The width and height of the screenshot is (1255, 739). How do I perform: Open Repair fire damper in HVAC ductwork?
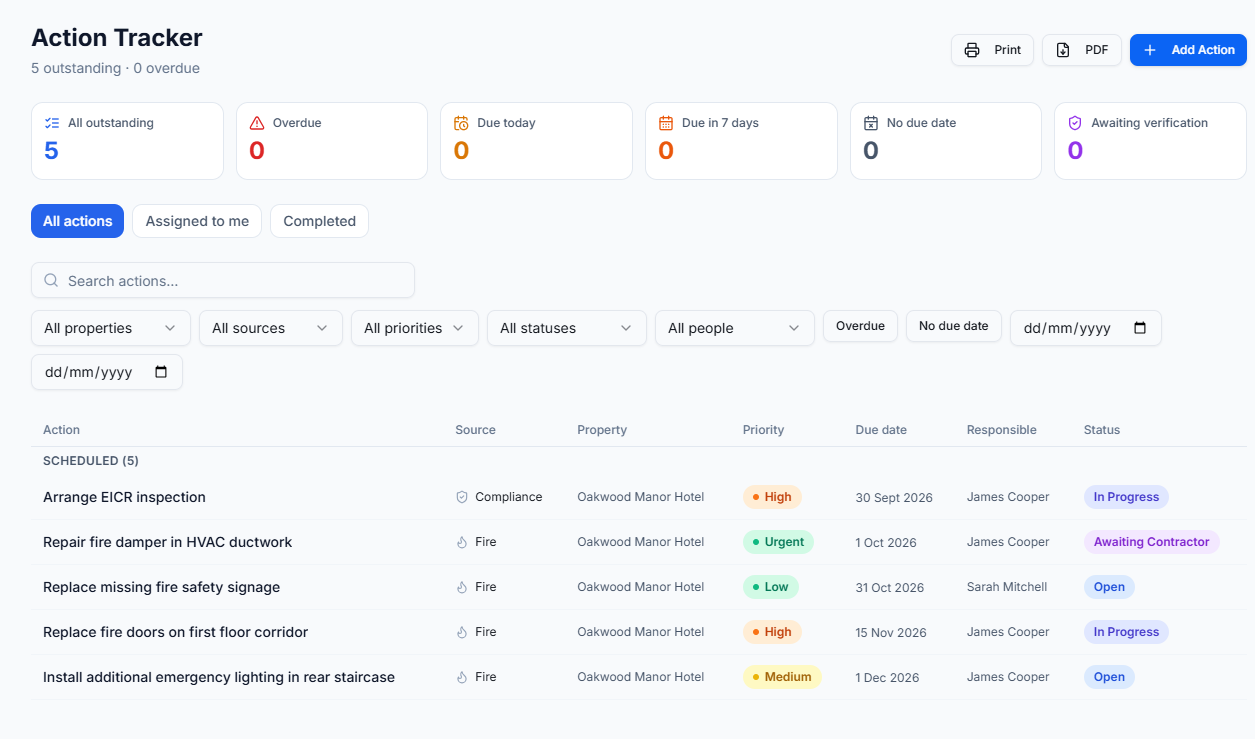click(167, 542)
